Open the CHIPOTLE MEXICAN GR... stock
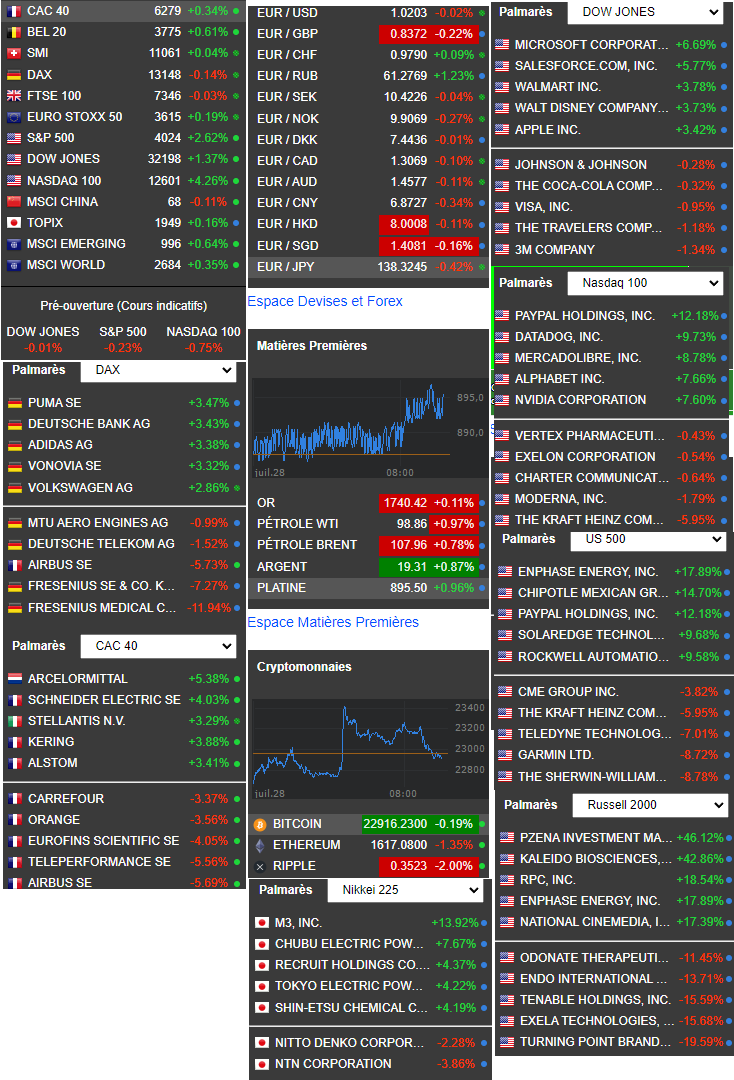Image resolution: width=734 pixels, height=1080 pixels. click(x=593, y=593)
